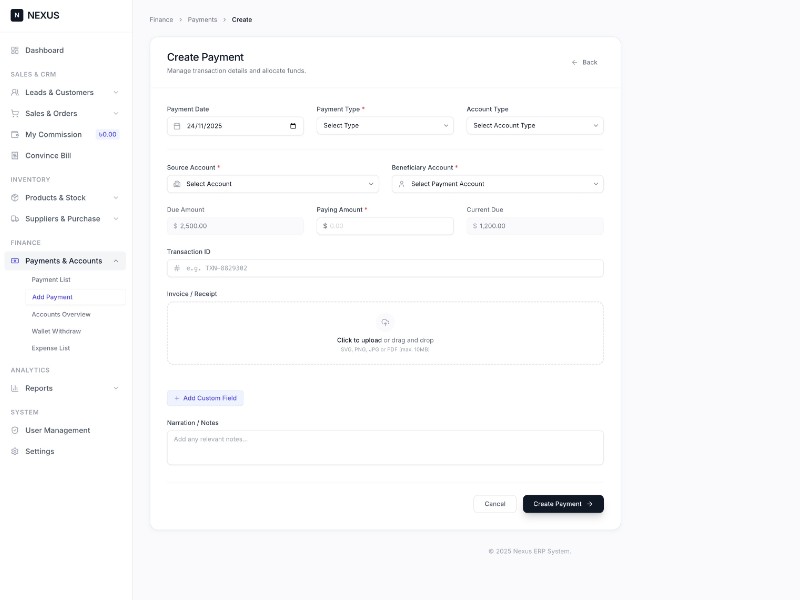
Task: Open the Source Account dropdown
Action: (273, 184)
